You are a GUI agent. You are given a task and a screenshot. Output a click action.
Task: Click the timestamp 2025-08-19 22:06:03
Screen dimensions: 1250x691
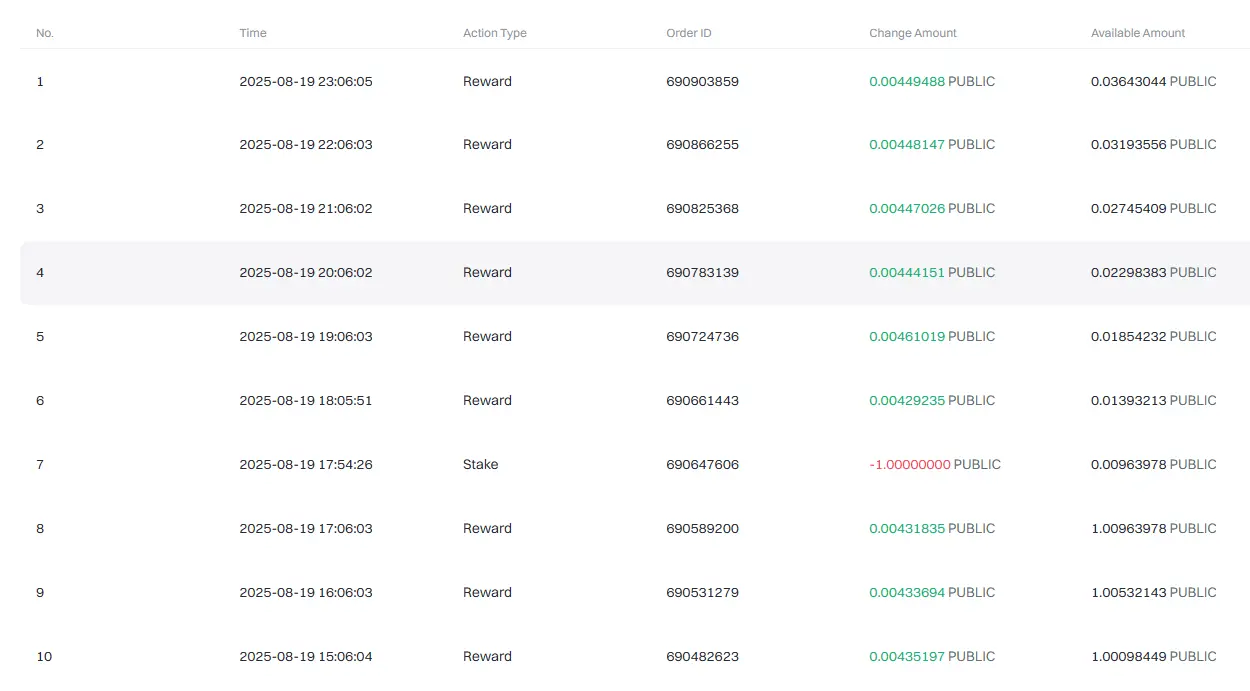(x=306, y=144)
